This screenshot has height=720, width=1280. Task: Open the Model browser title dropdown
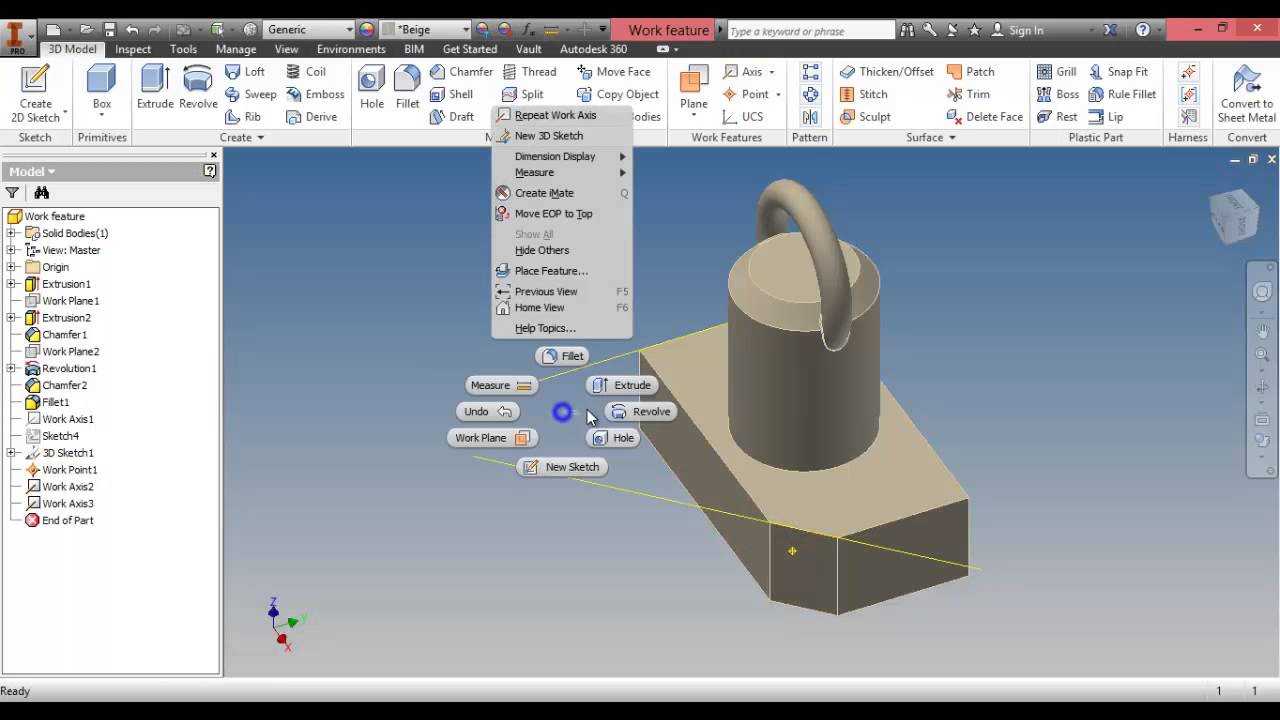click(x=33, y=171)
